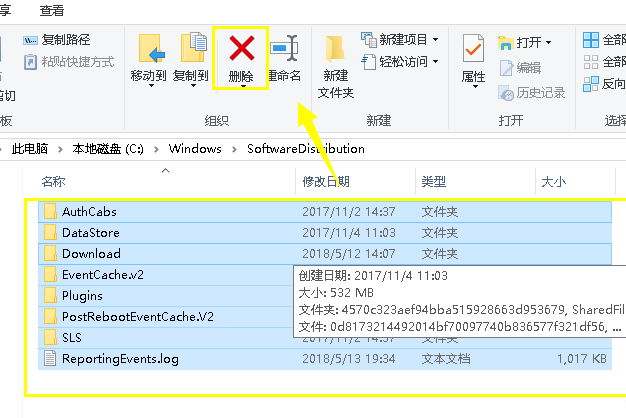Click the red X Delete icon
Viewport: 626px width, 418px height.
(x=241, y=49)
